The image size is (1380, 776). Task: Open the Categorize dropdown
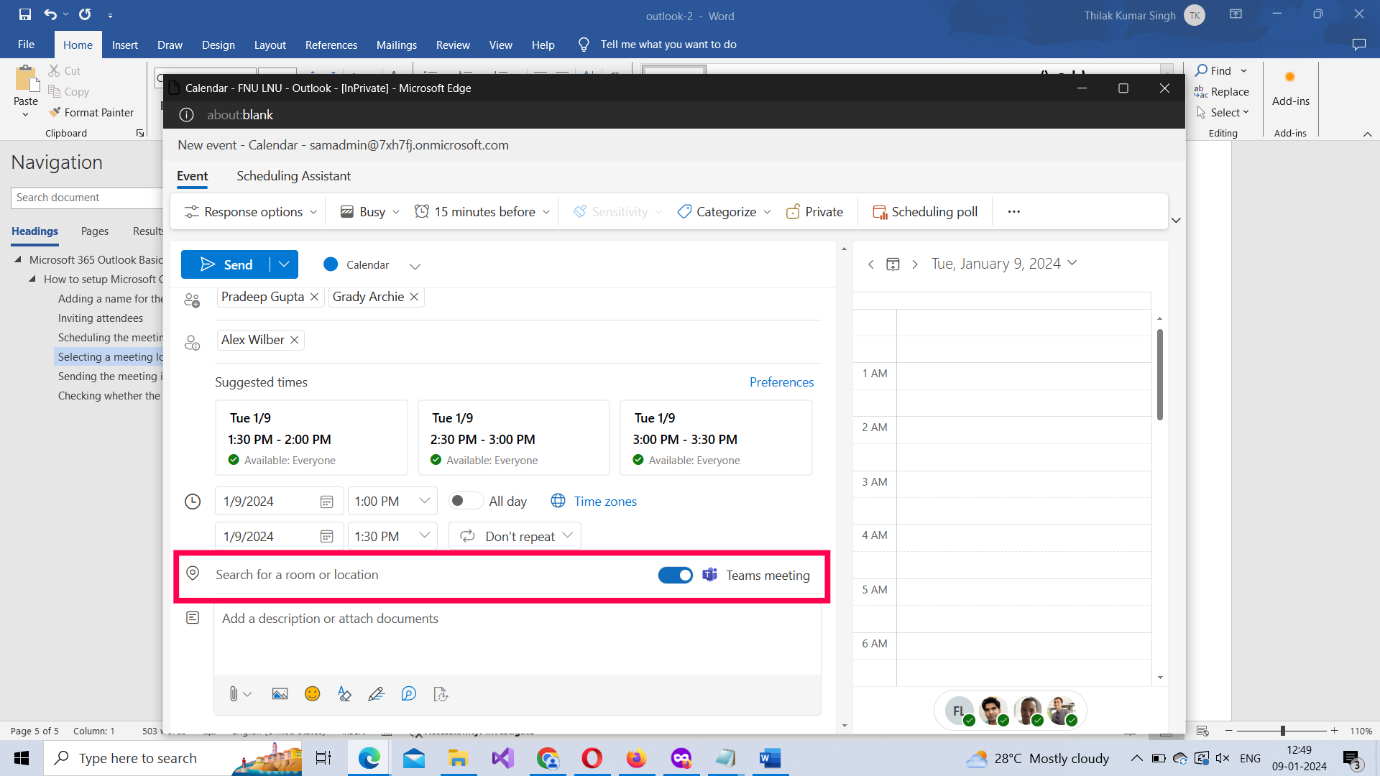pos(724,212)
